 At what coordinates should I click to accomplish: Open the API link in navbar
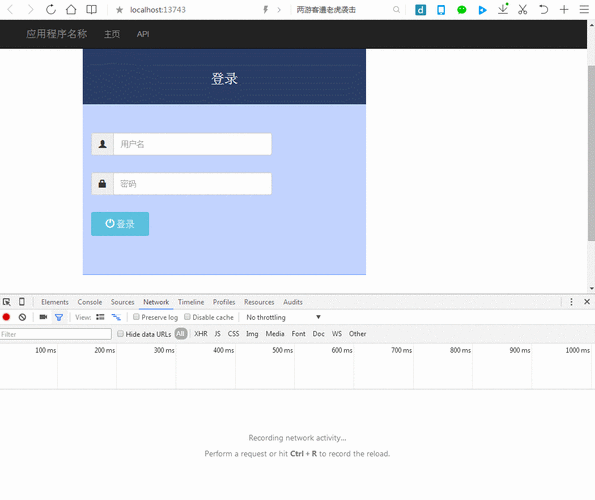tap(143, 34)
